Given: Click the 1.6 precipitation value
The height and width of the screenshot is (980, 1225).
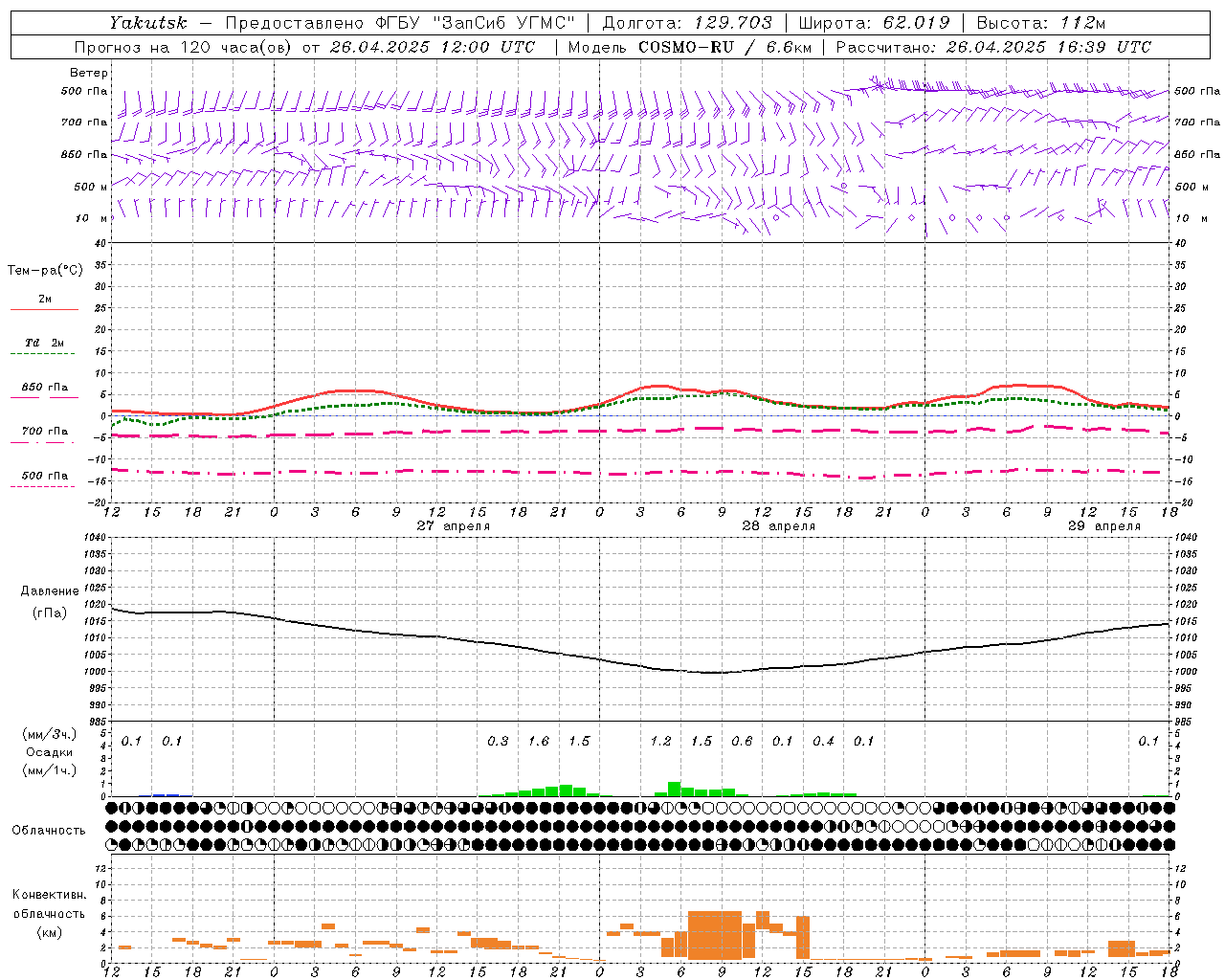Looking at the screenshot, I should 539,742.
